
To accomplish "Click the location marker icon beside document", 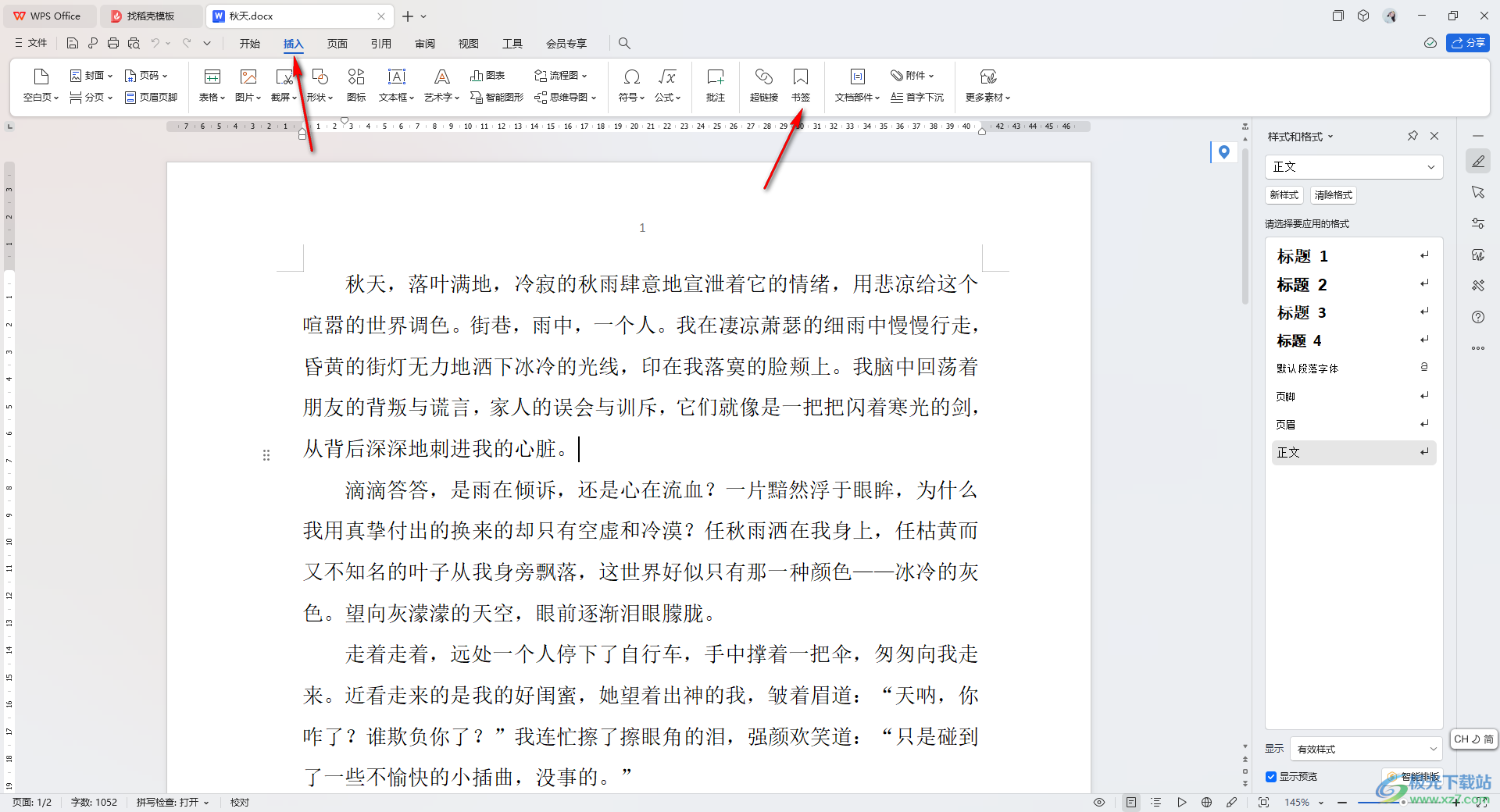I will pyautogui.click(x=1223, y=152).
